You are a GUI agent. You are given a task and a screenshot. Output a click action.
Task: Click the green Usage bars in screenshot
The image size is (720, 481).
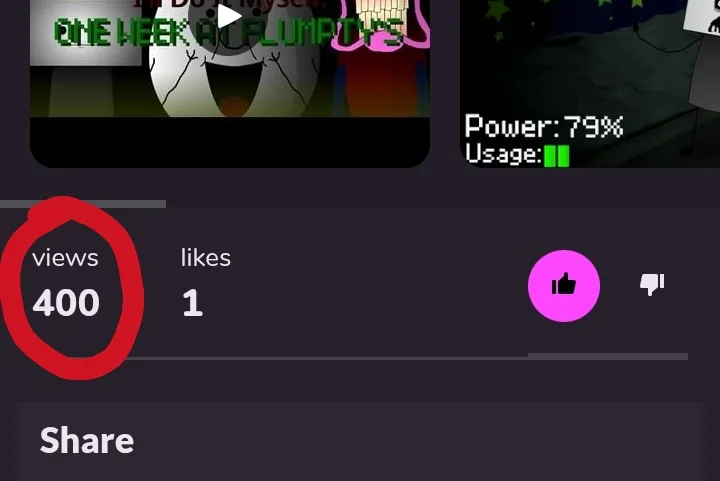tap(557, 156)
